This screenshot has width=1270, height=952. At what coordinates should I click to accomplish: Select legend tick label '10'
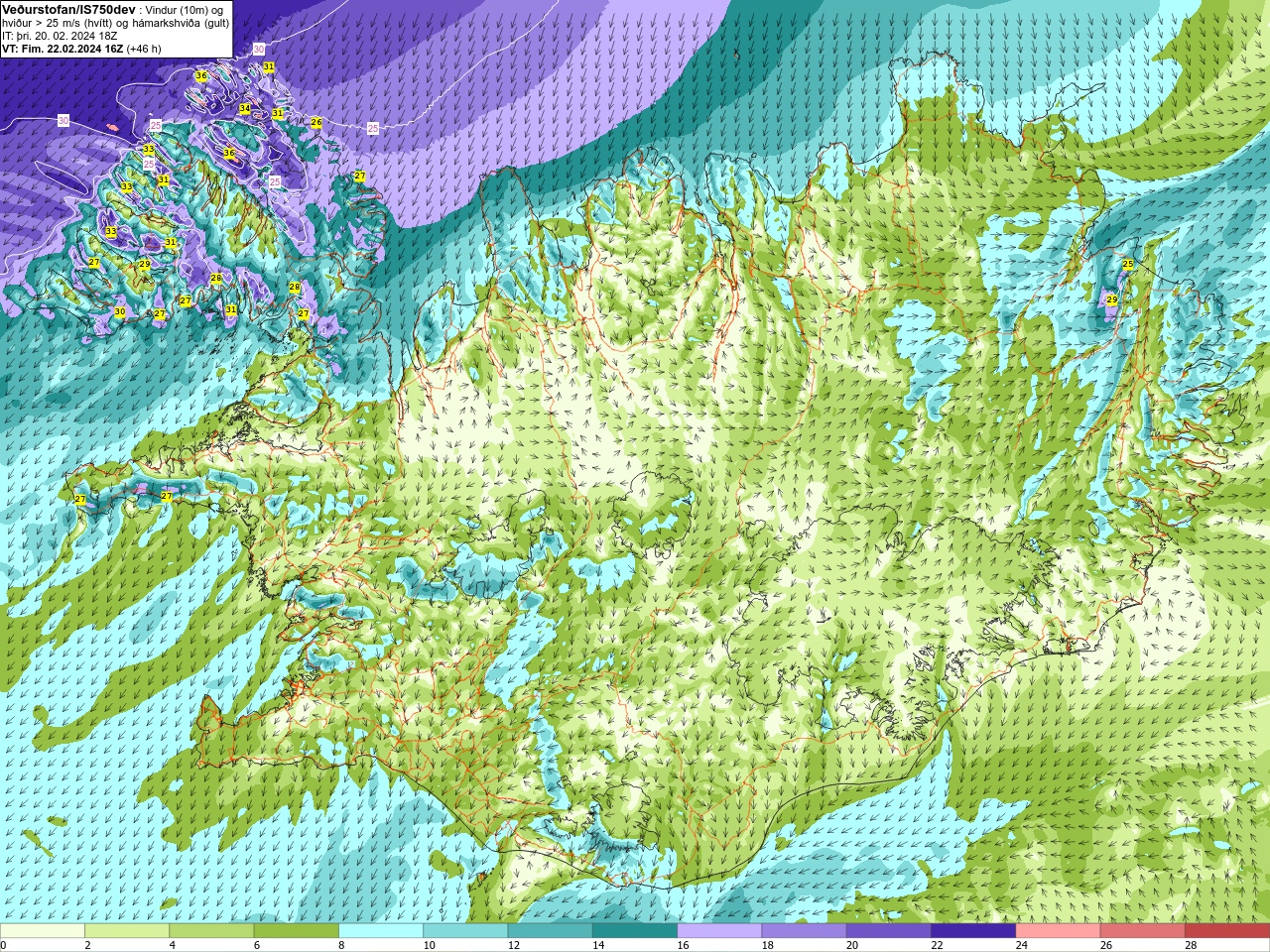(x=430, y=945)
